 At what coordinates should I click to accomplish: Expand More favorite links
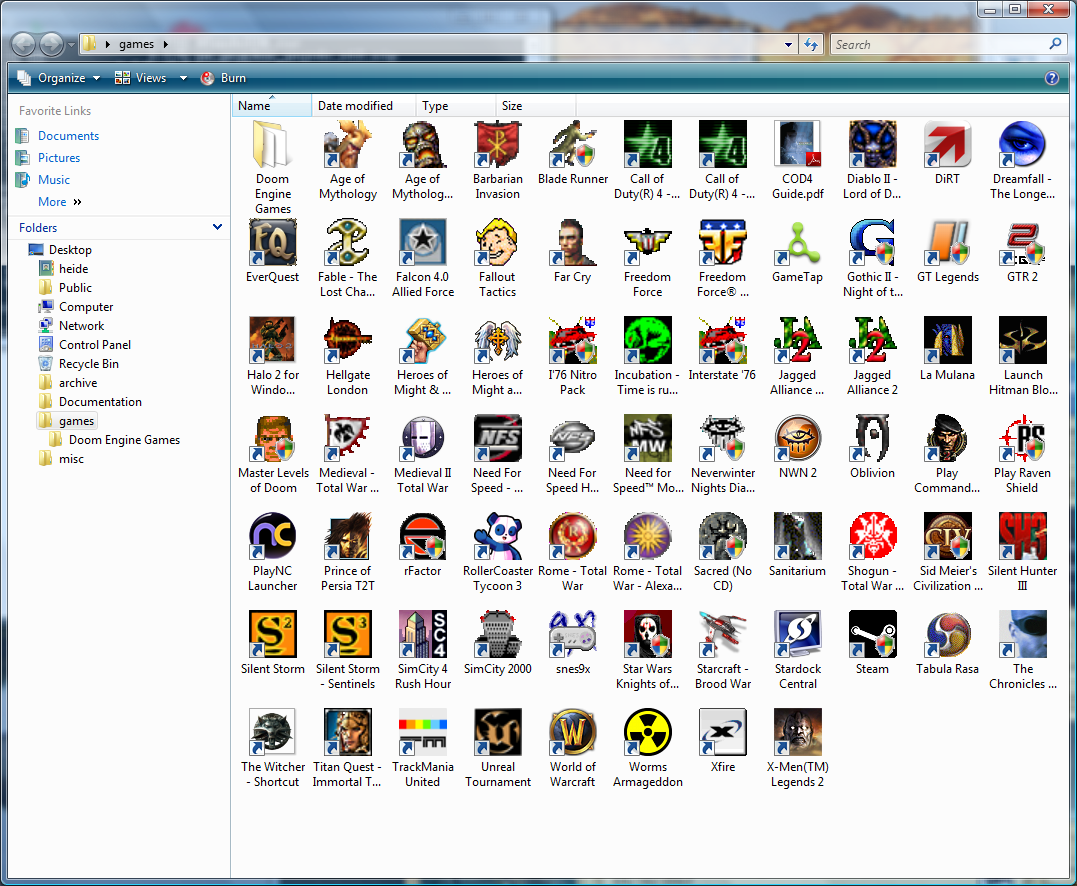pos(60,202)
